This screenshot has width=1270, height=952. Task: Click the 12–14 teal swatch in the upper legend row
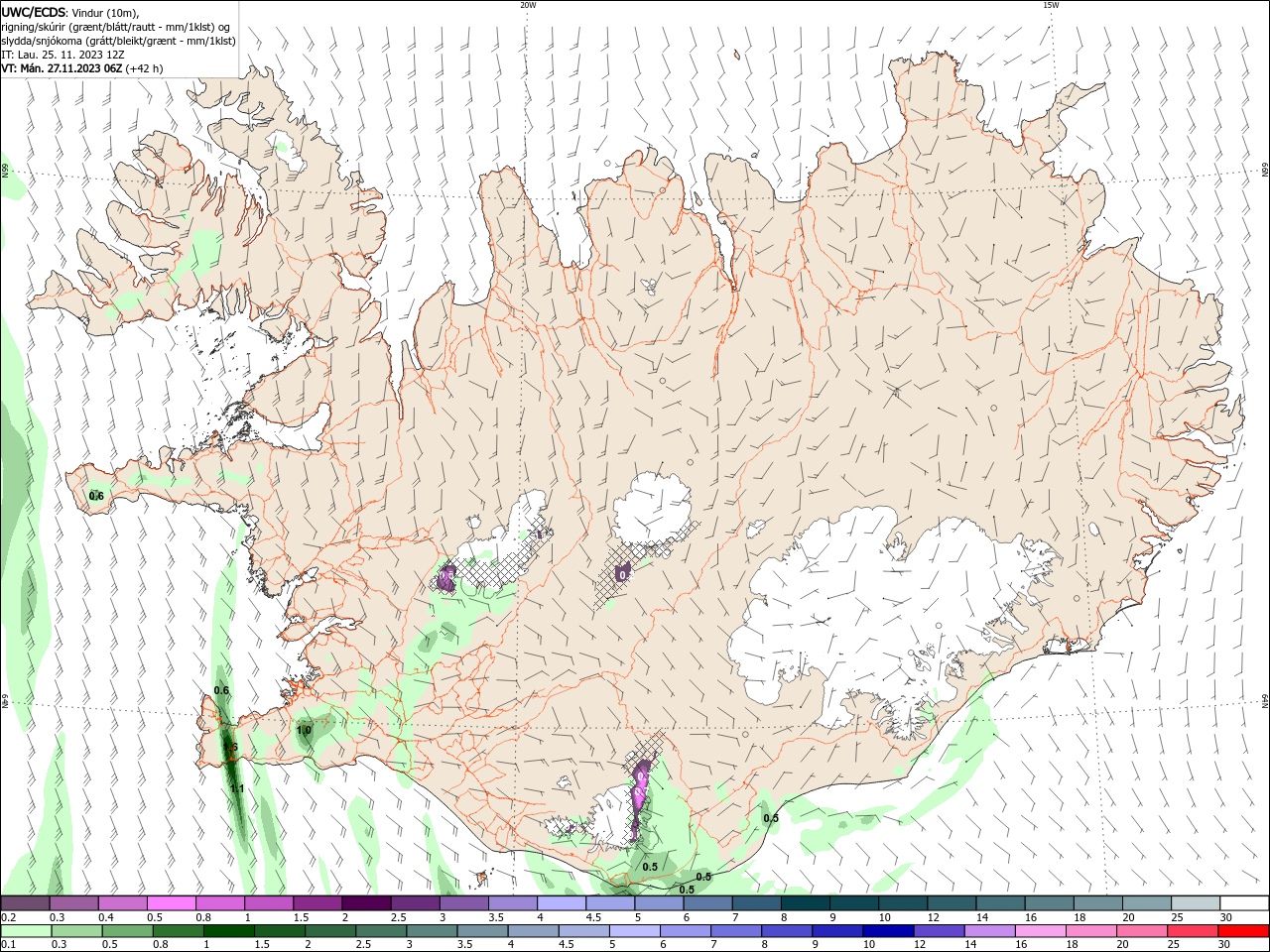(952, 903)
